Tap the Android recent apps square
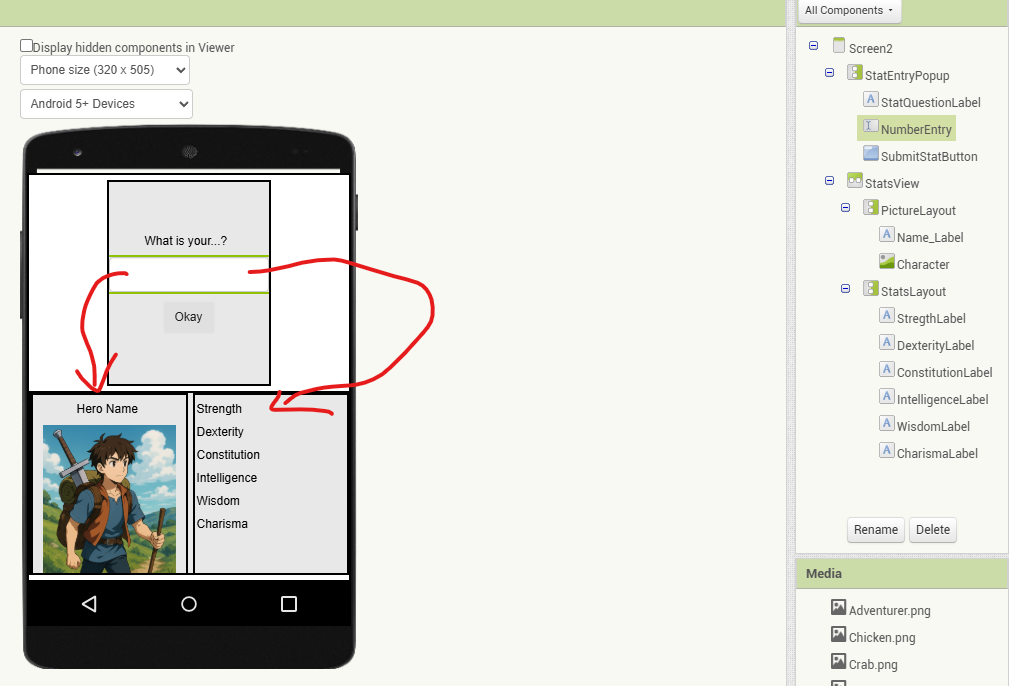The width and height of the screenshot is (1009, 686). (x=289, y=604)
